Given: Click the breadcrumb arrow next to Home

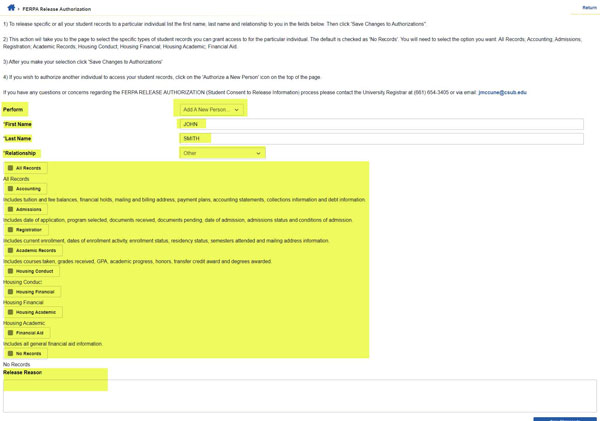Looking at the screenshot, I should tap(20, 9).
